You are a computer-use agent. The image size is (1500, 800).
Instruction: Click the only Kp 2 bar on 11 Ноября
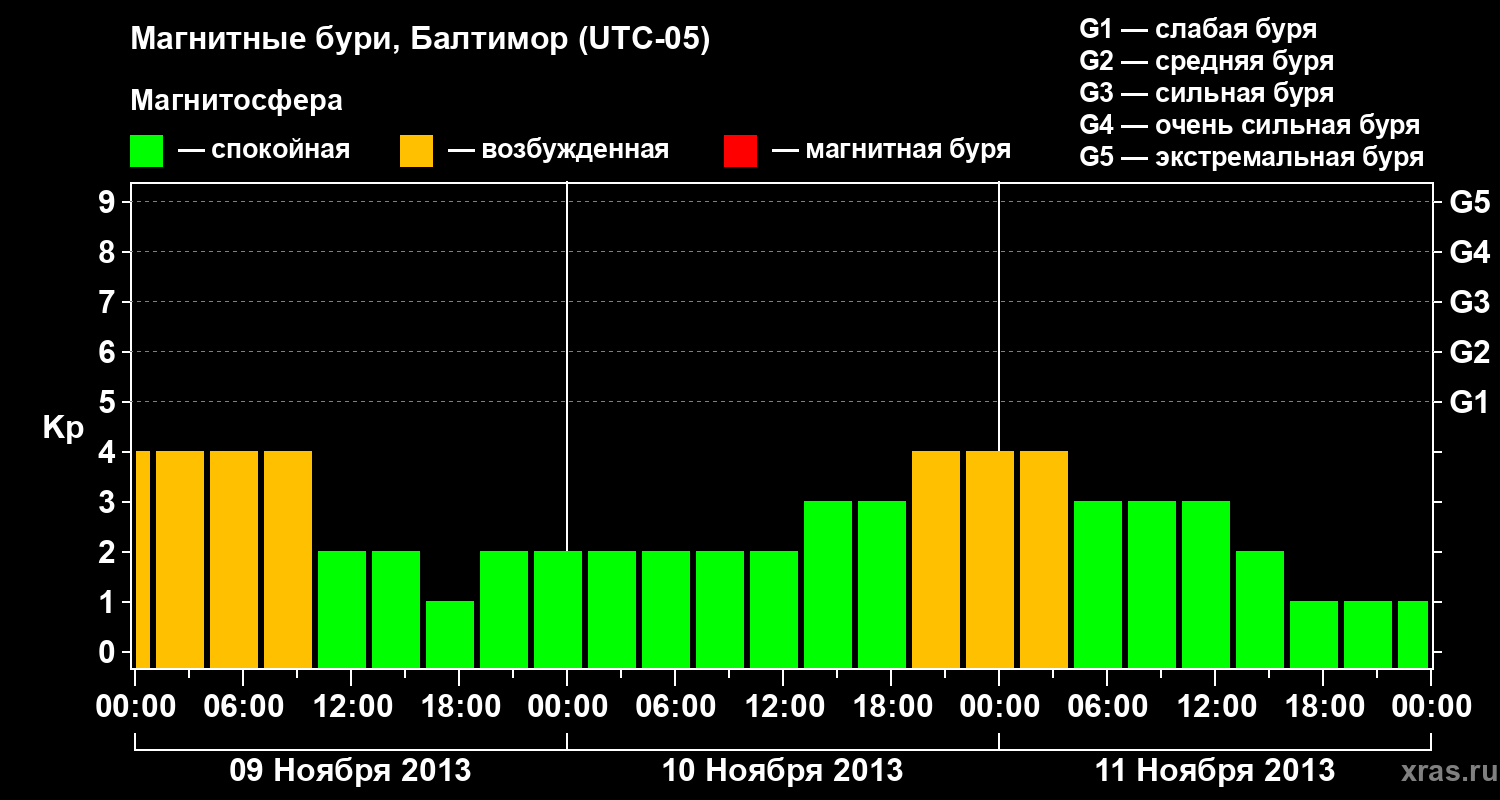pyautogui.click(x=1260, y=609)
